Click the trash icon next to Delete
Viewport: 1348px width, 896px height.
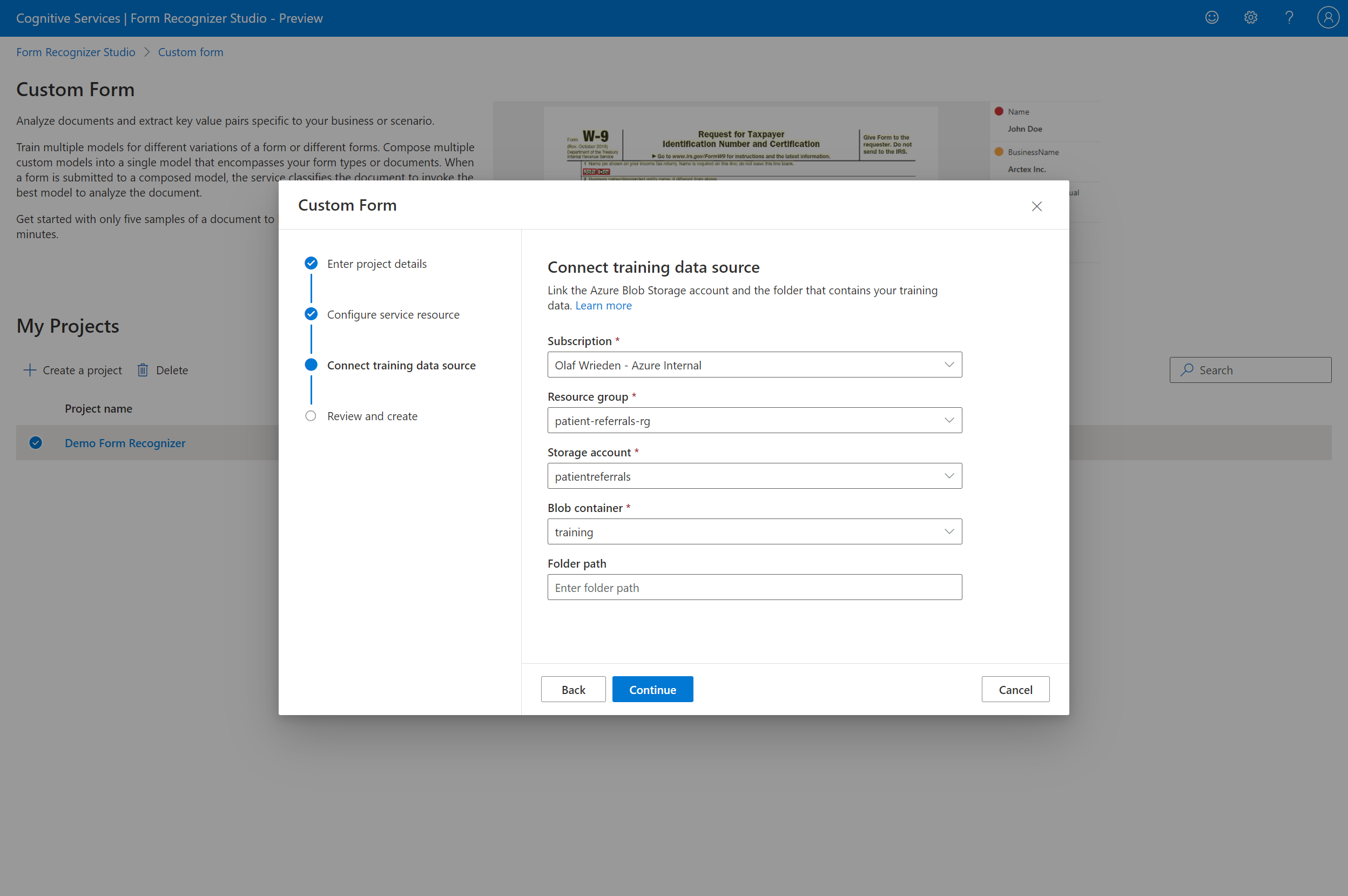[x=143, y=370]
